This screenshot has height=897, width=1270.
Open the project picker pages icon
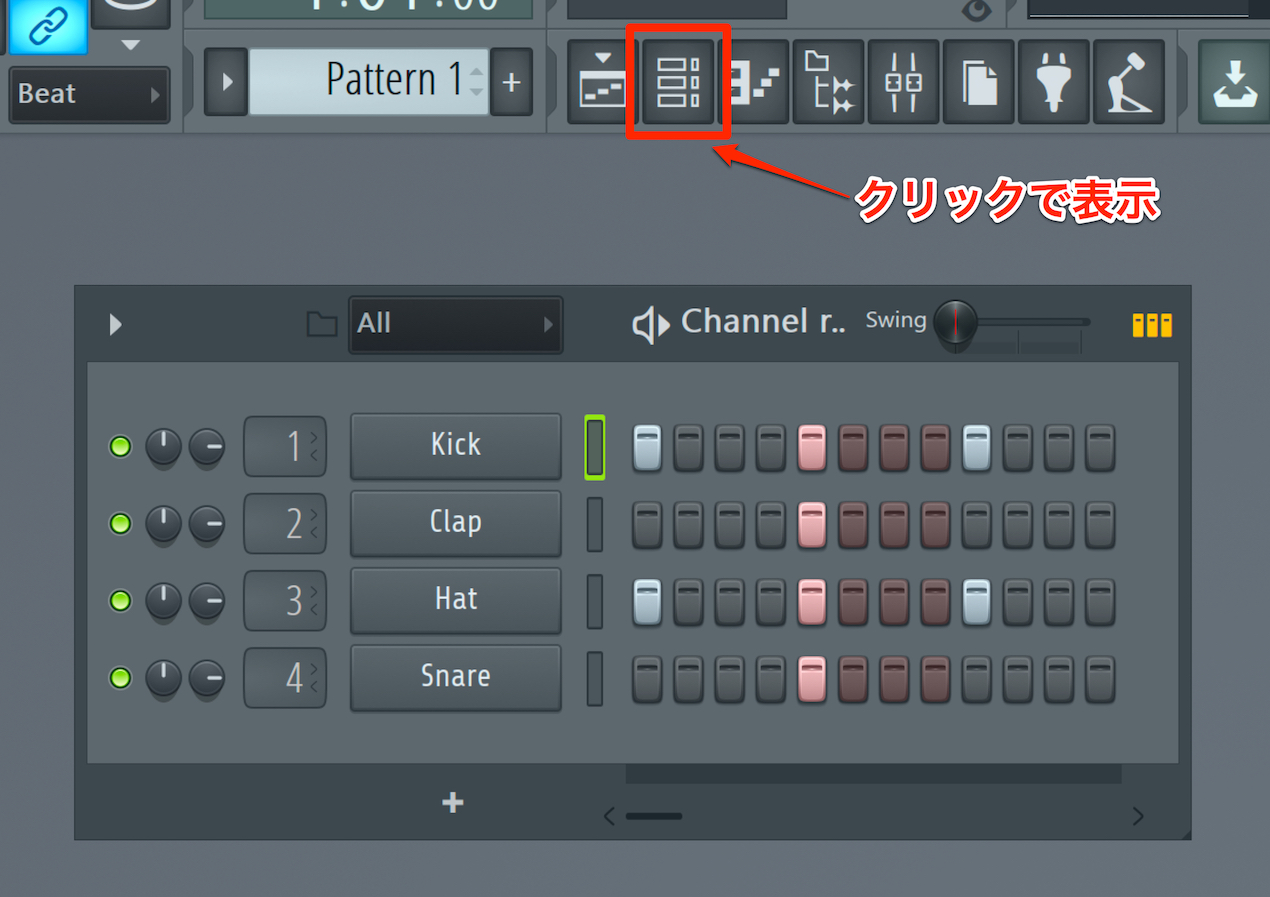pyautogui.click(x=979, y=82)
